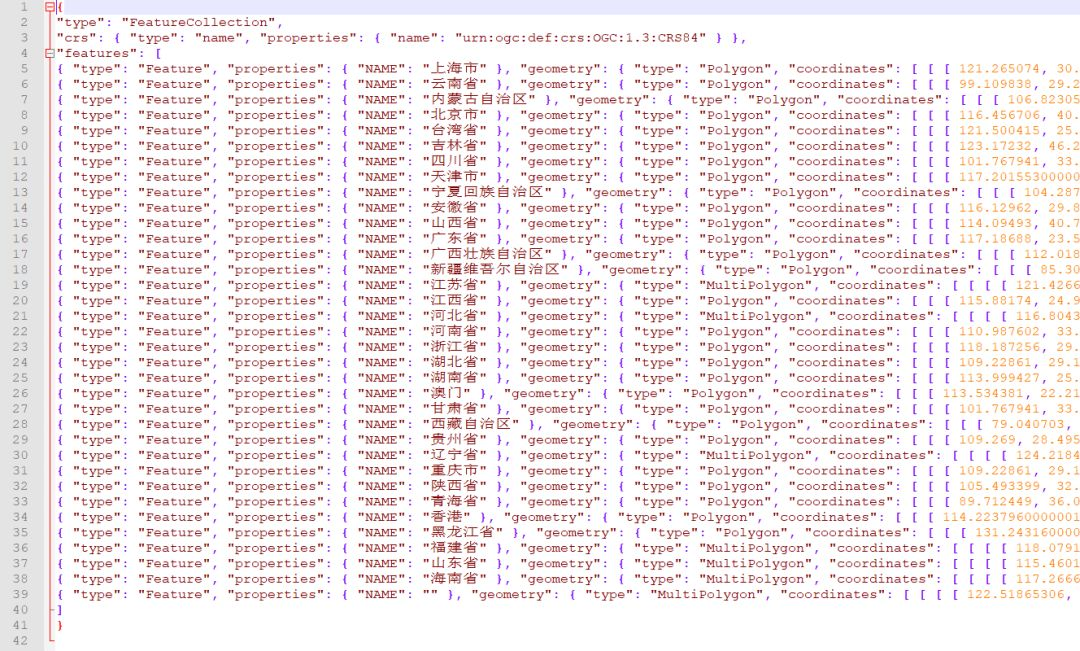Click the name 新疆维吾尔自治区
1080x651 pixels.
(495, 270)
